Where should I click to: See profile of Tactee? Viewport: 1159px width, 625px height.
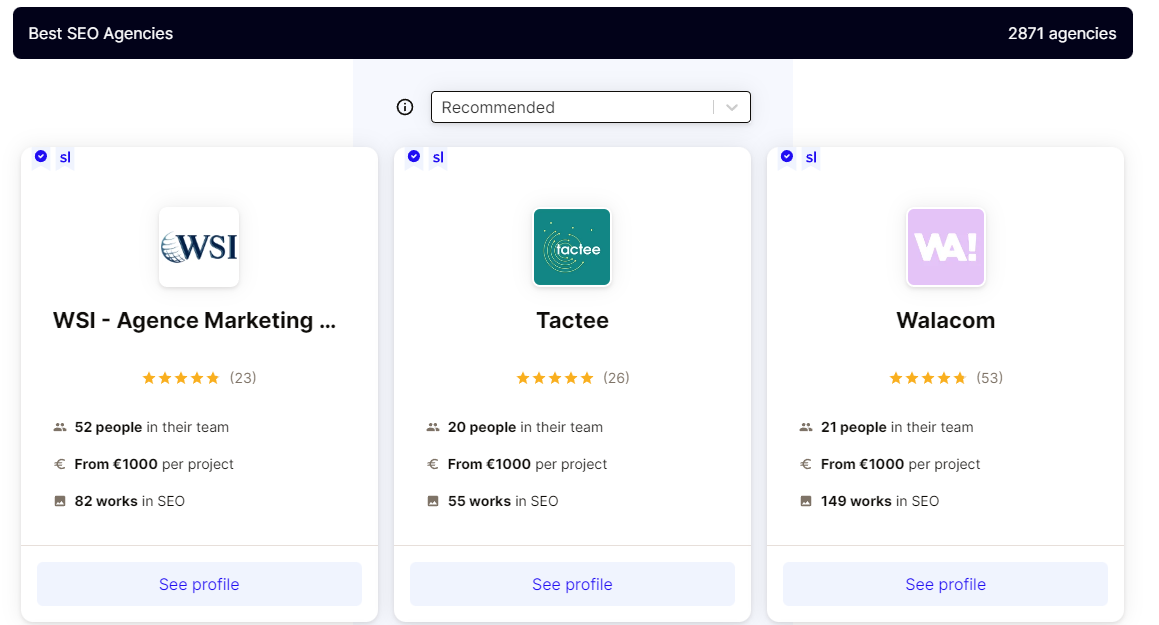point(572,584)
